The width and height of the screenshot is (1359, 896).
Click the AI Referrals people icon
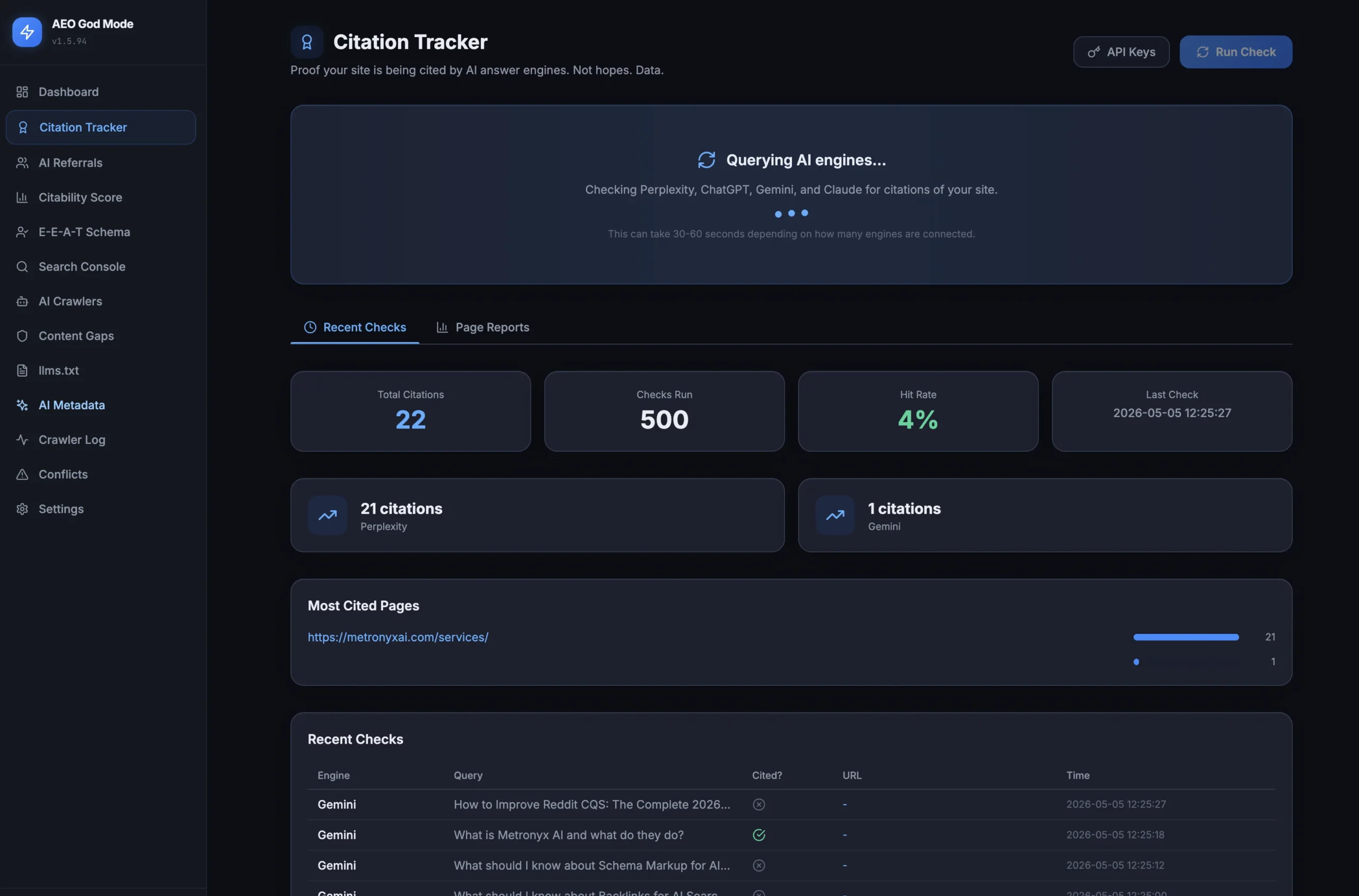pos(22,163)
